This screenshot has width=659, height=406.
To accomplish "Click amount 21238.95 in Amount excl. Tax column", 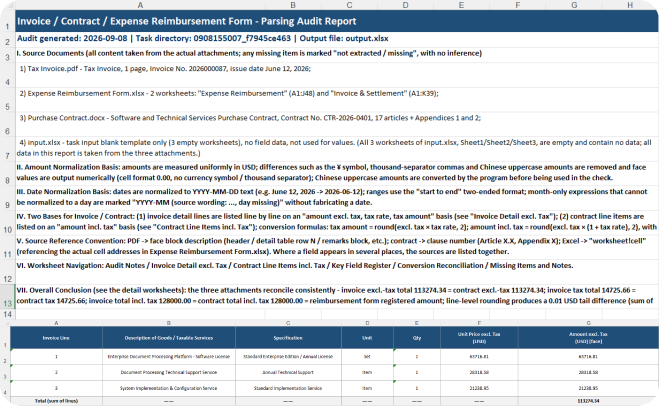I will (588, 388).
